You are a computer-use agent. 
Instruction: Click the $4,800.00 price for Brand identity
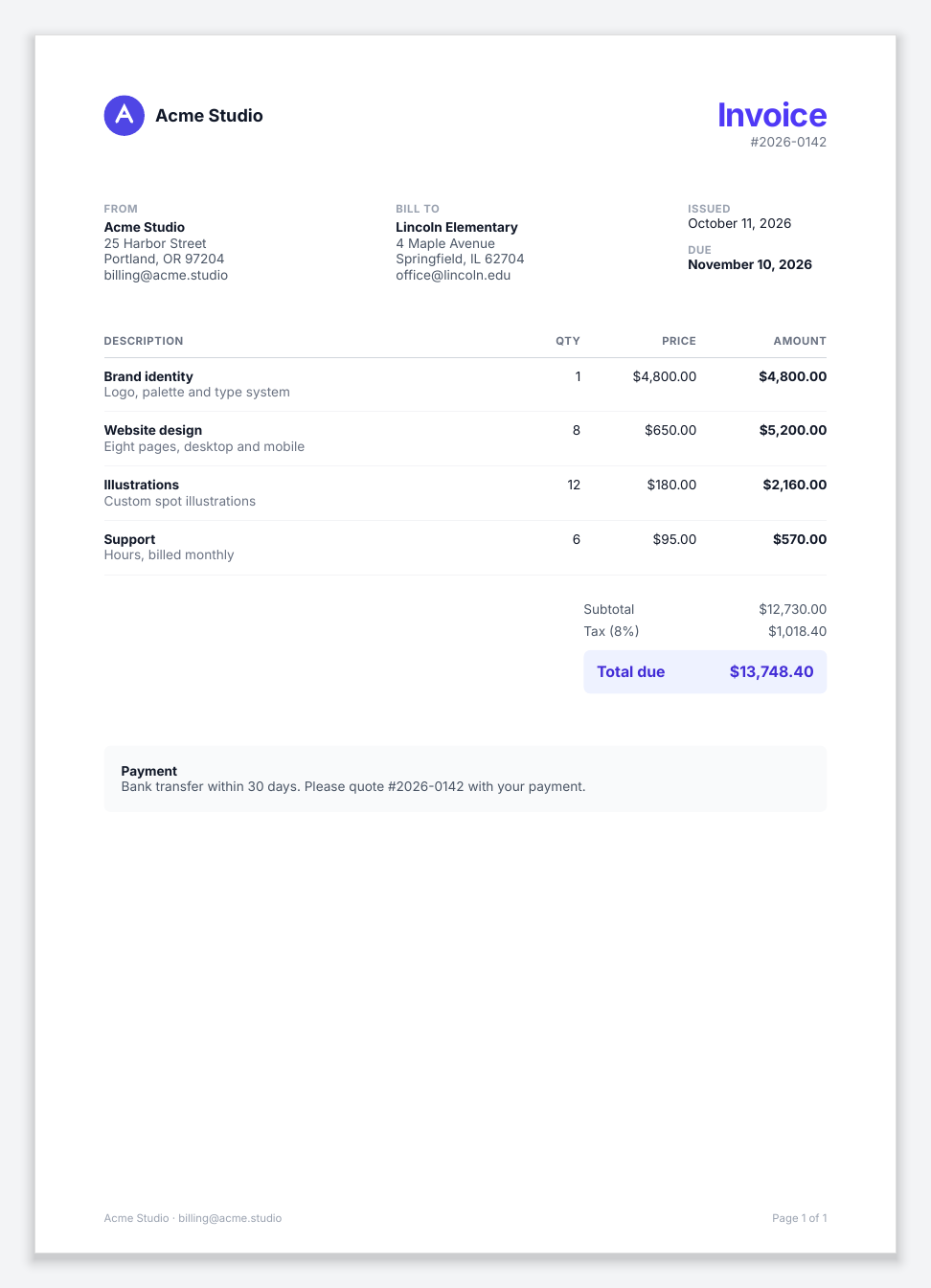click(x=665, y=376)
